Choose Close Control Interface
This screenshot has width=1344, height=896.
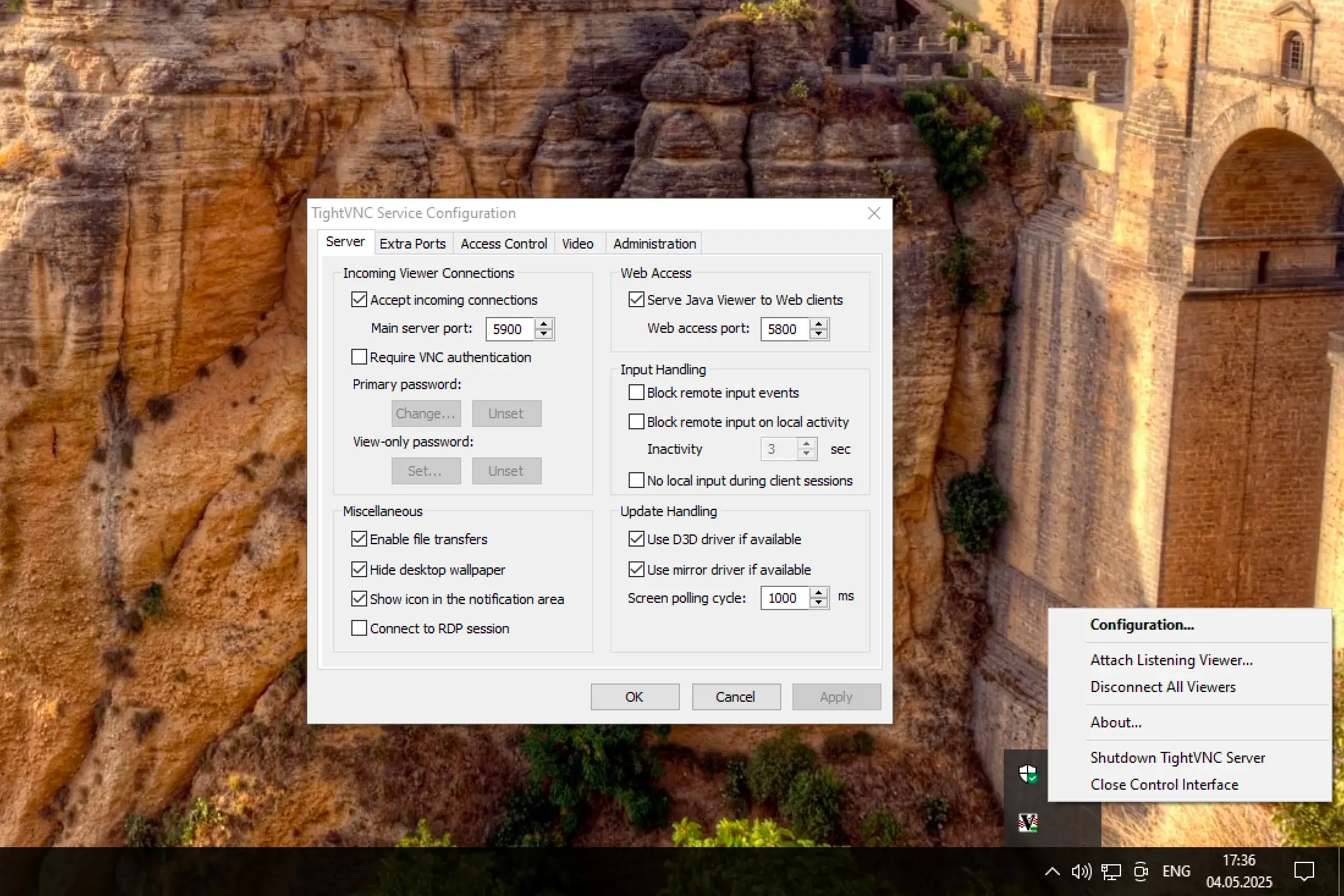click(1189, 785)
